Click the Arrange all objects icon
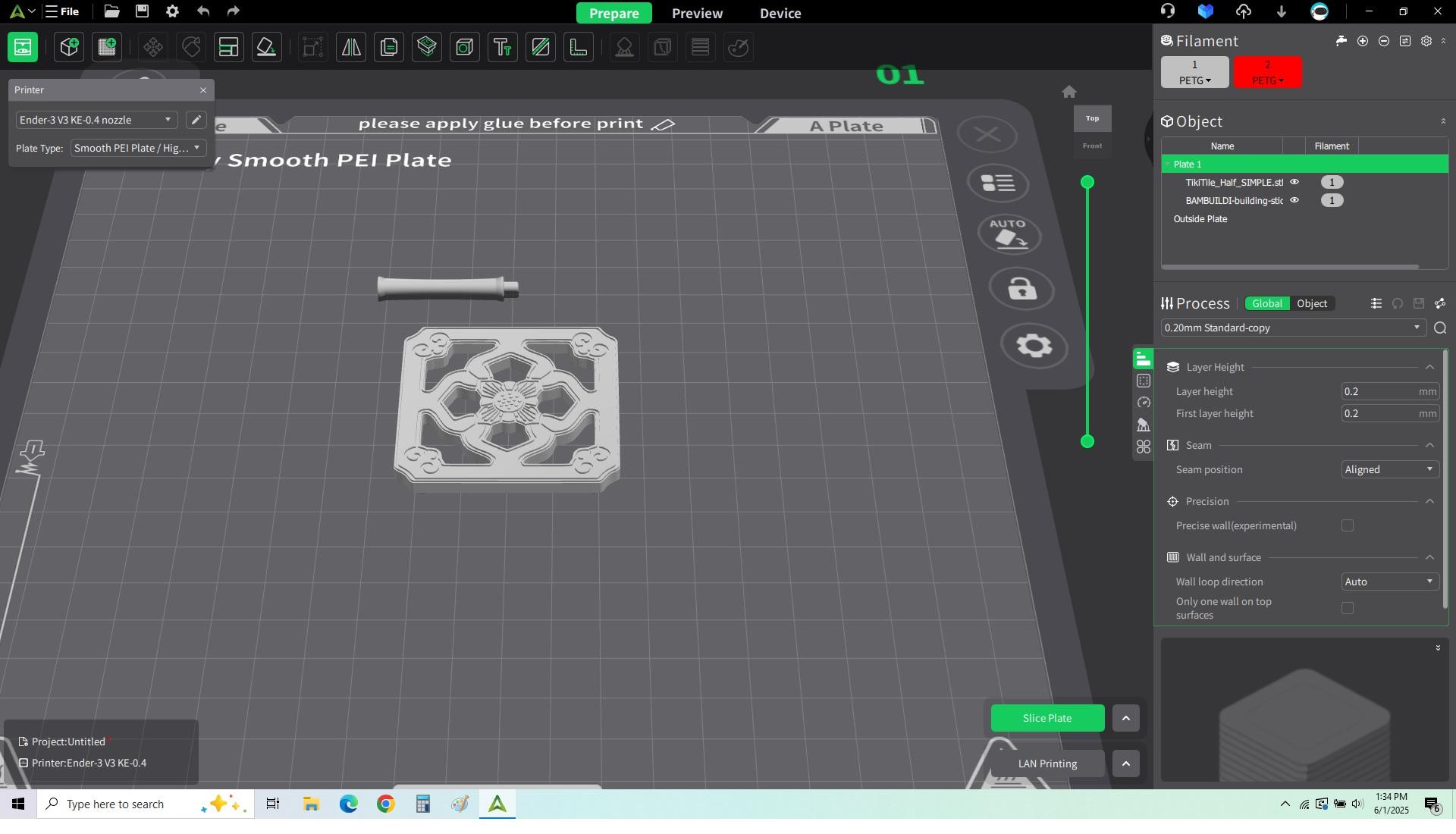This screenshot has height=834, width=1456. (x=228, y=47)
